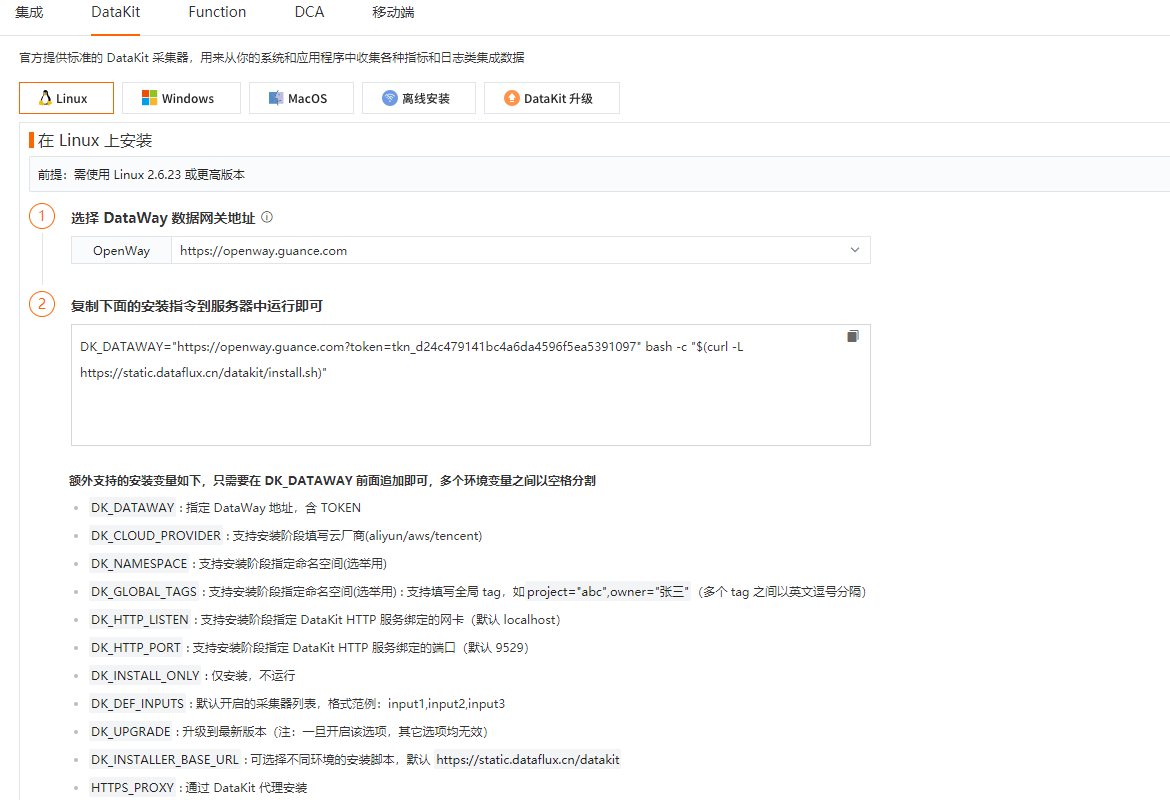Open the Function tab
The image size is (1170, 800).
pyautogui.click(x=217, y=13)
